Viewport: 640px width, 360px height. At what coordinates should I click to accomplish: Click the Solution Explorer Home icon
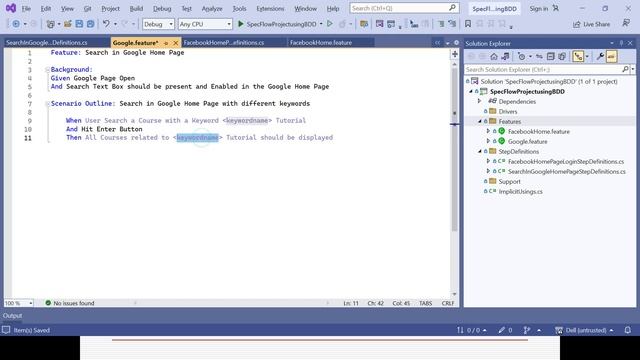pyautogui.click(x=494, y=57)
